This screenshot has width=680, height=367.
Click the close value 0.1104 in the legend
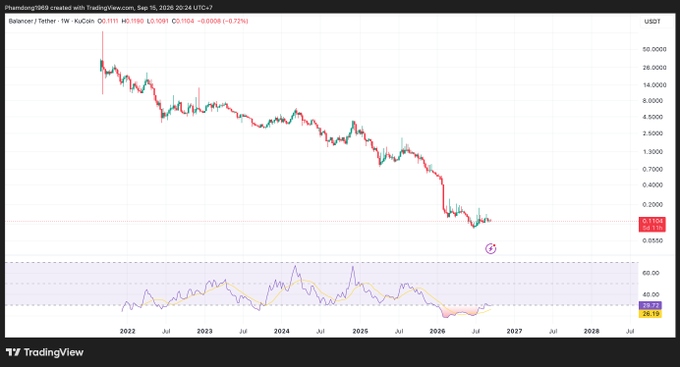click(185, 21)
